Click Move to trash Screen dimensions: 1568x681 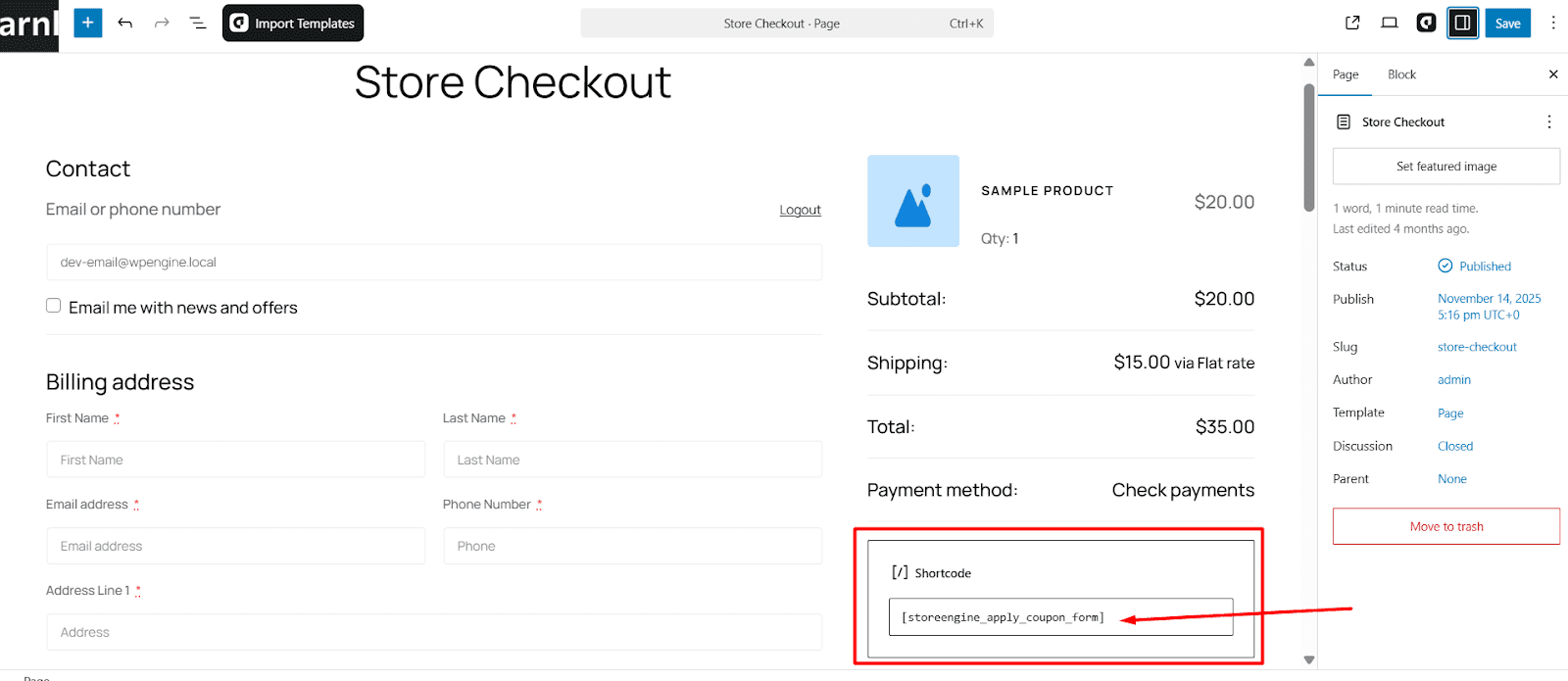(1446, 526)
